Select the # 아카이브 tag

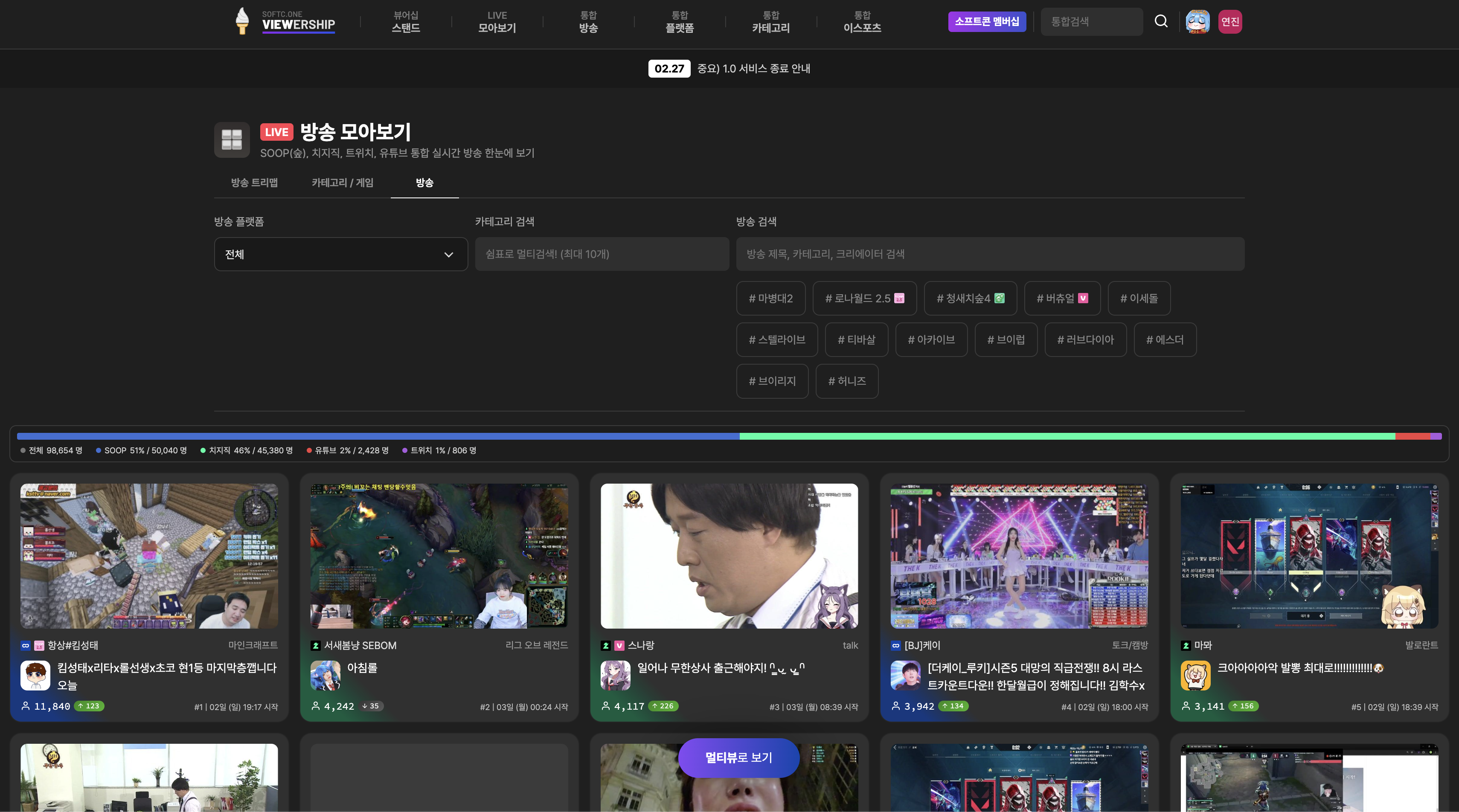point(931,340)
